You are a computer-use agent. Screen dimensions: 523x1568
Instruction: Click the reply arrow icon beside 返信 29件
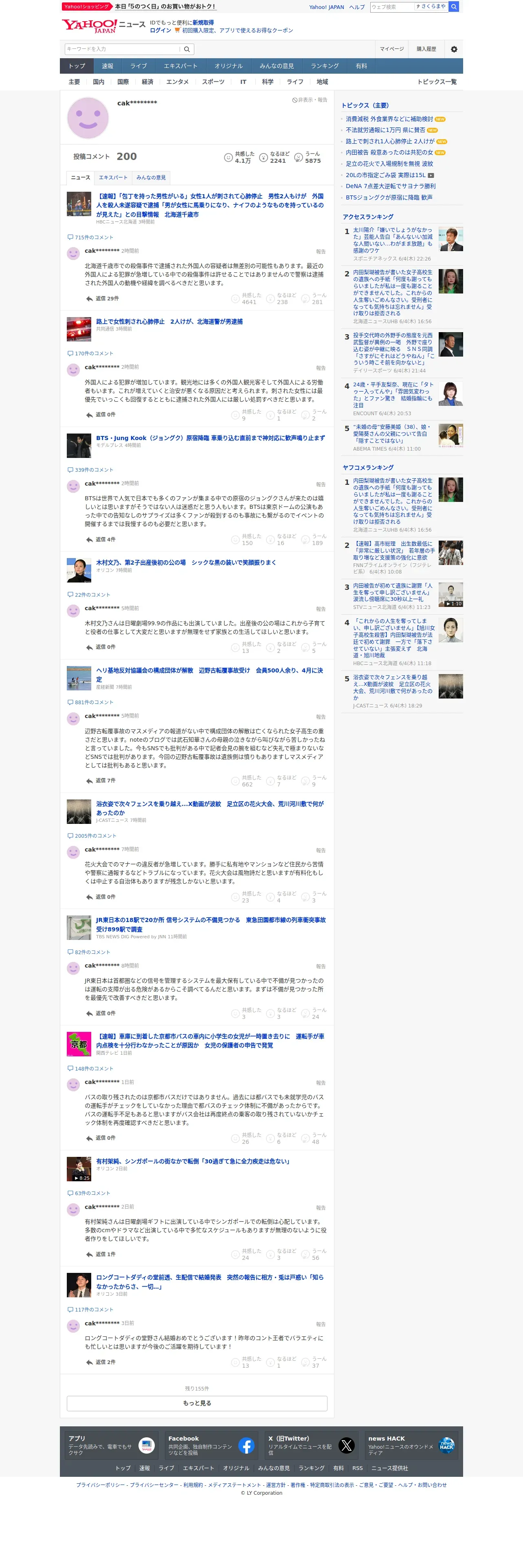tap(90, 299)
